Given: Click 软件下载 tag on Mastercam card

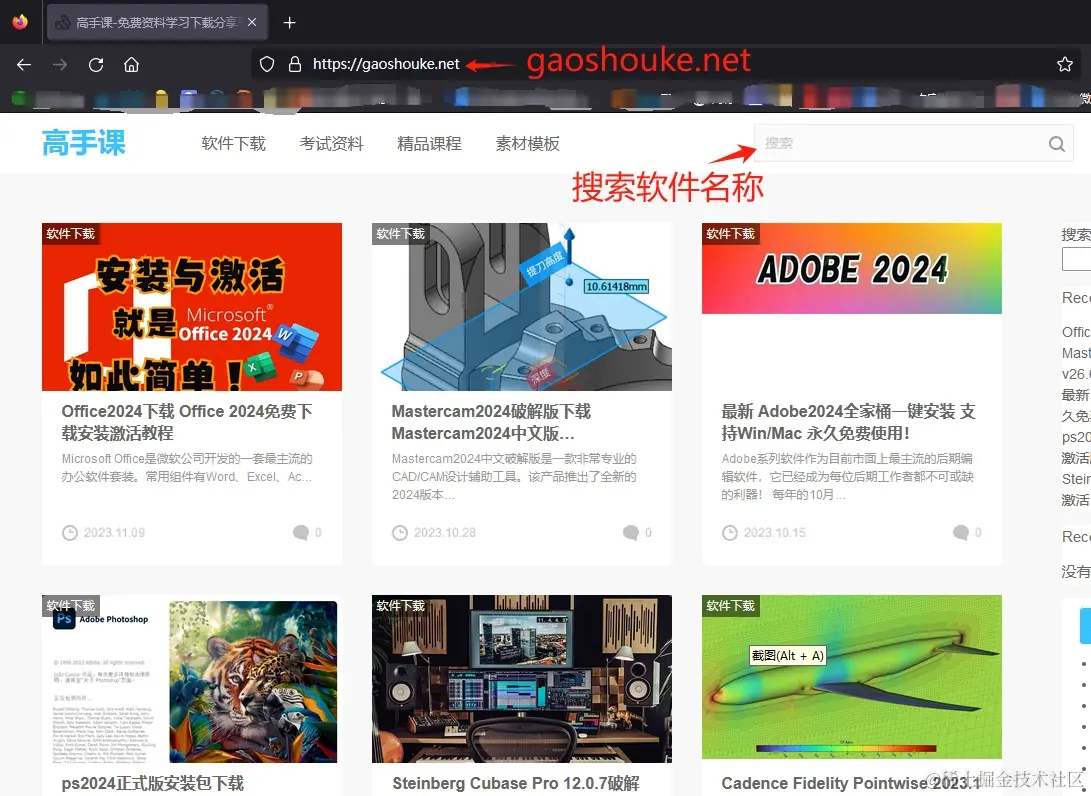Looking at the screenshot, I should click(x=400, y=234).
